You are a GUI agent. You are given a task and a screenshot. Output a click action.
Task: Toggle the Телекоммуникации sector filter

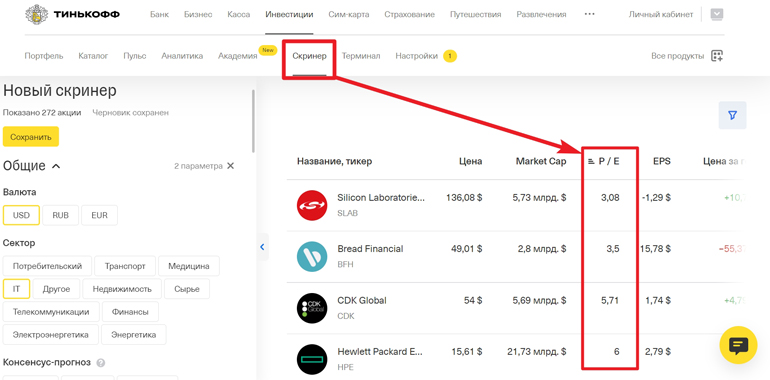[51, 312]
